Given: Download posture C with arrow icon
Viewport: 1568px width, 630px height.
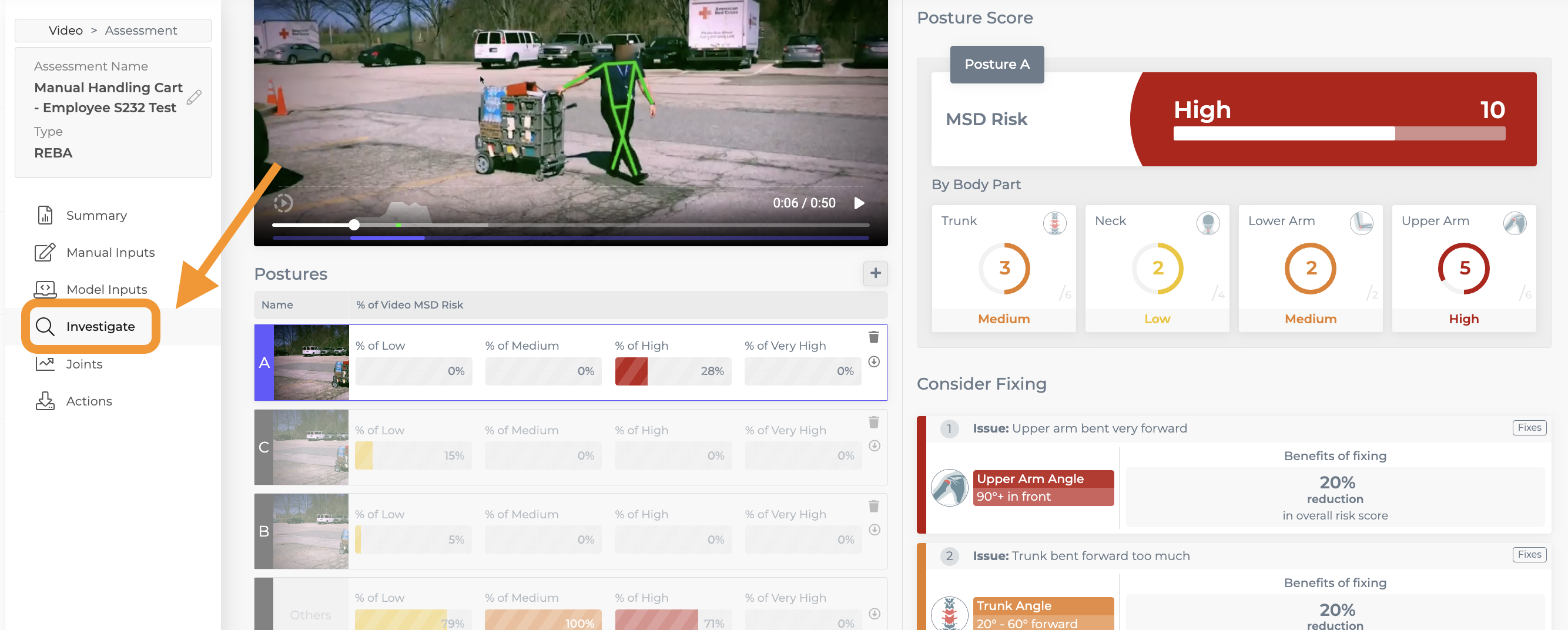Looking at the screenshot, I should pos(873,445).
